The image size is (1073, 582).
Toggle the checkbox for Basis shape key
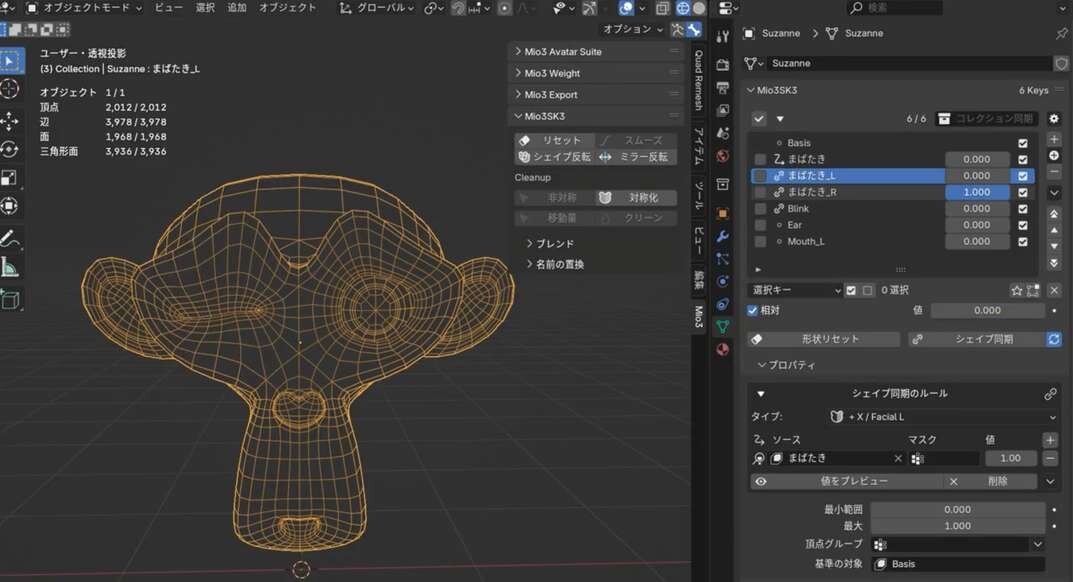[1022, 143]
